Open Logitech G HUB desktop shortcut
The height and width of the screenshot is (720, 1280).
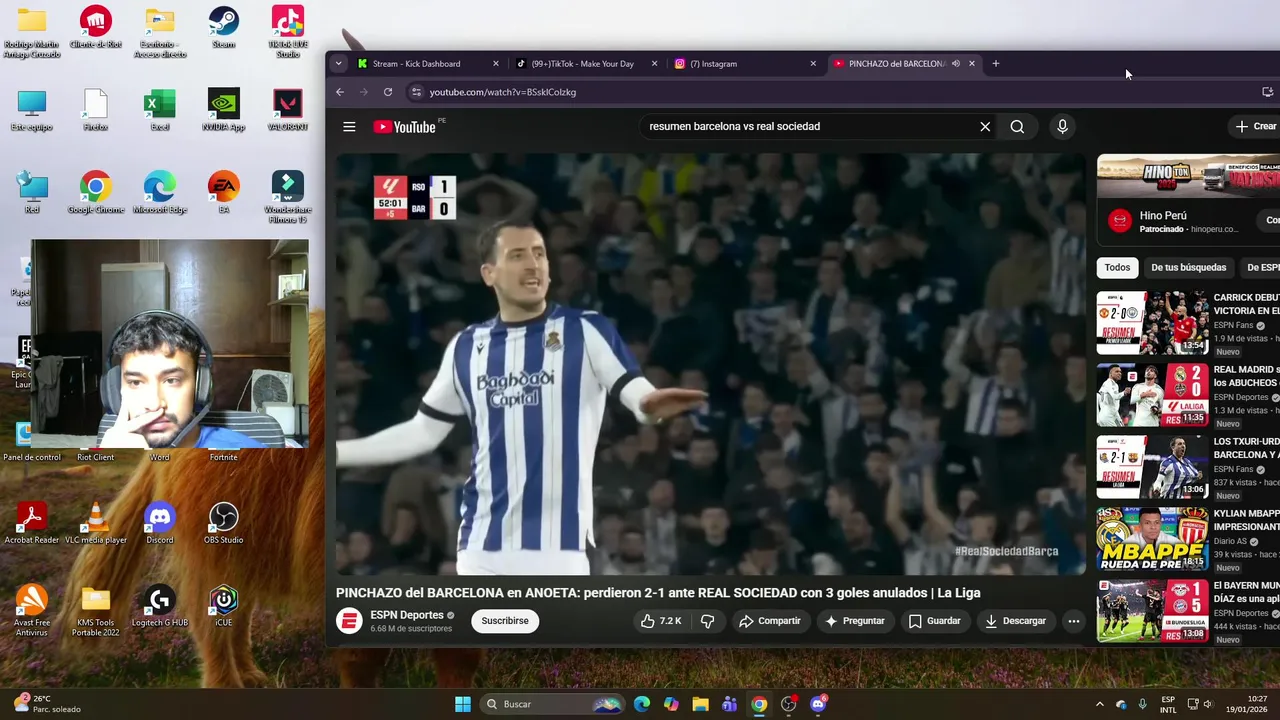click(x=160, y=607)
